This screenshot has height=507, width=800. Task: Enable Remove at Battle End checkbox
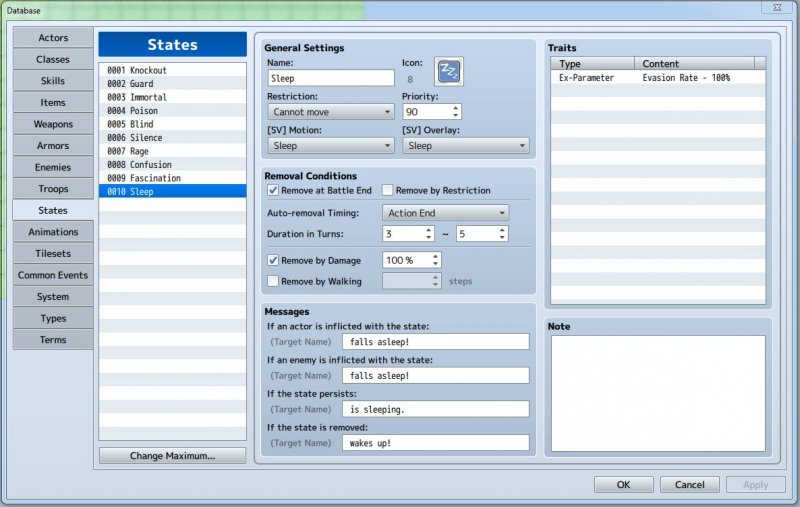coord(273,190)
